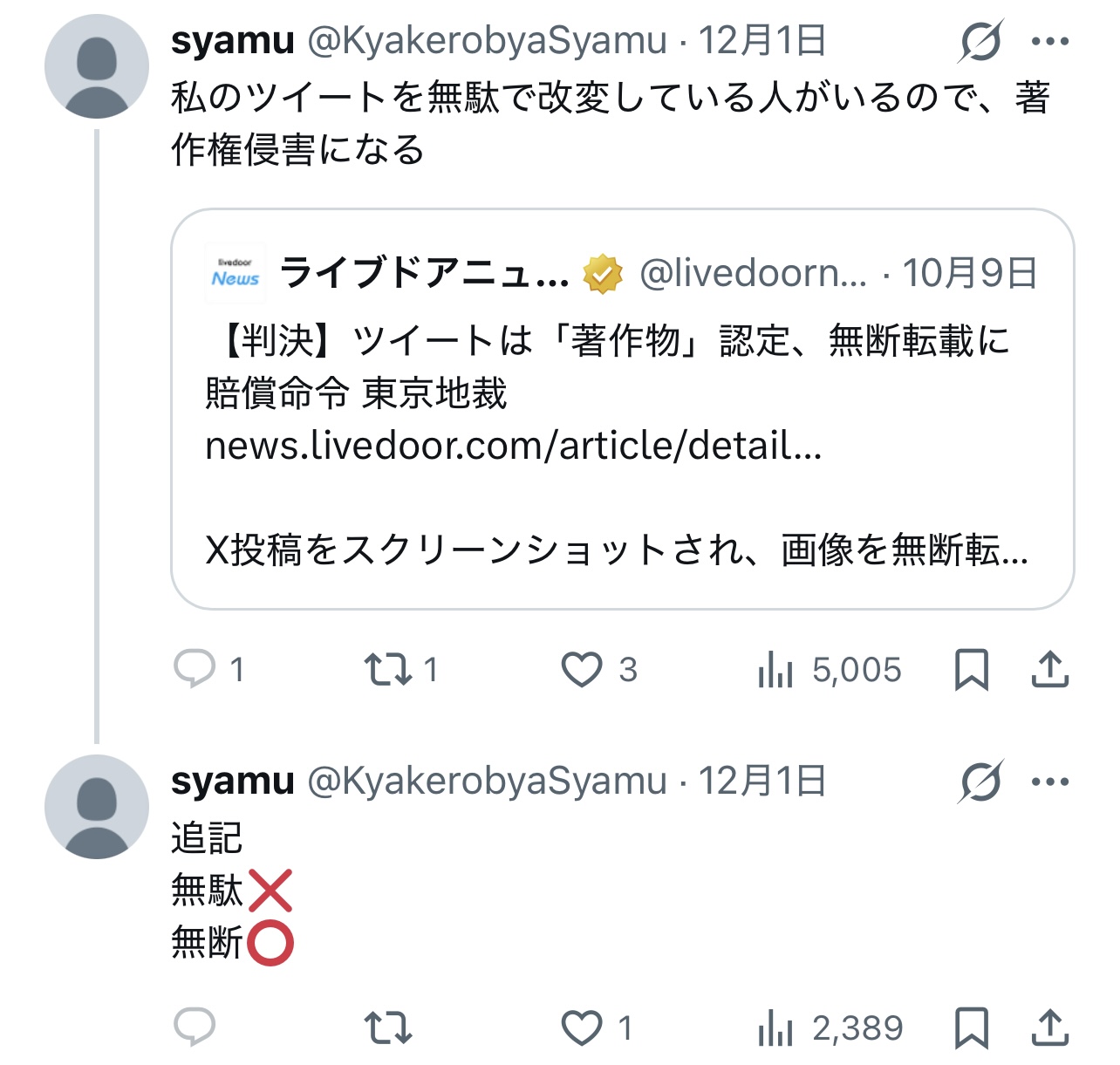
Task: Open more options menu on first tweet
Action: coord(1049,41)
